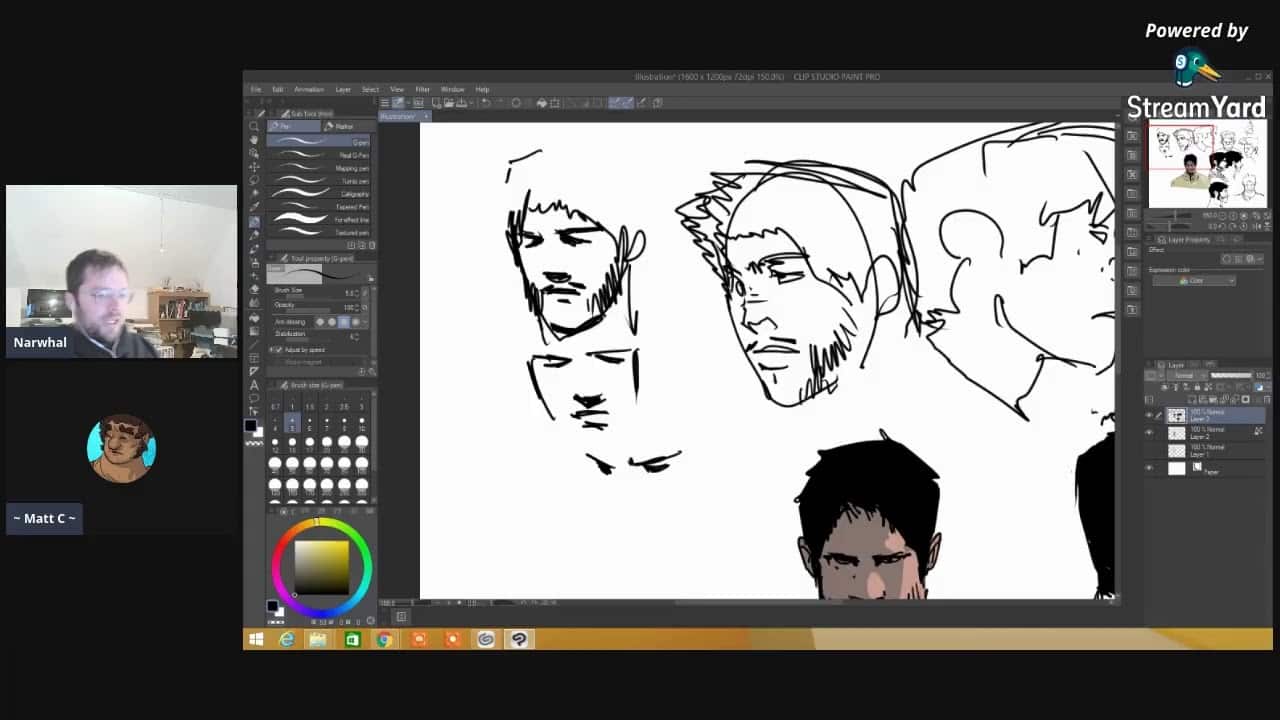1280x720 pixels.
Task: Open Google Chrome from the taskbar
Action: tap(384, 639)
